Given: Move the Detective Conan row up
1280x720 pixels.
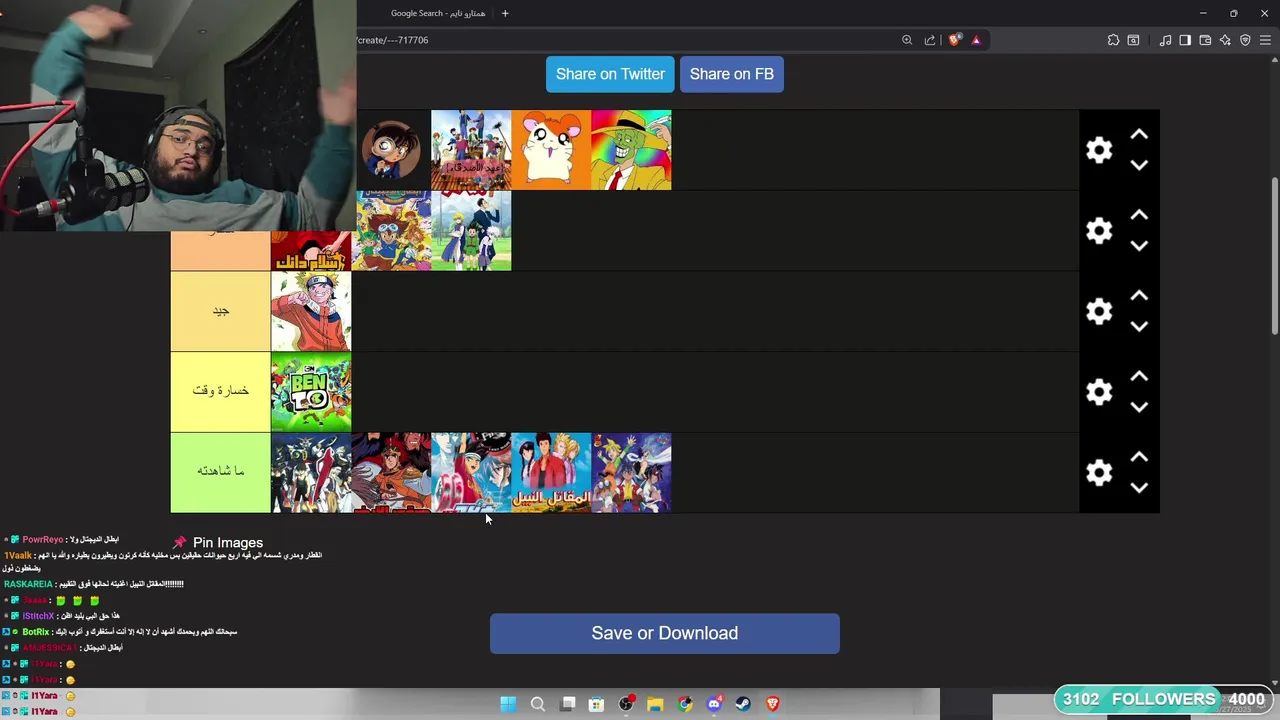Looking at the screenshot, I should point(1139,134).
